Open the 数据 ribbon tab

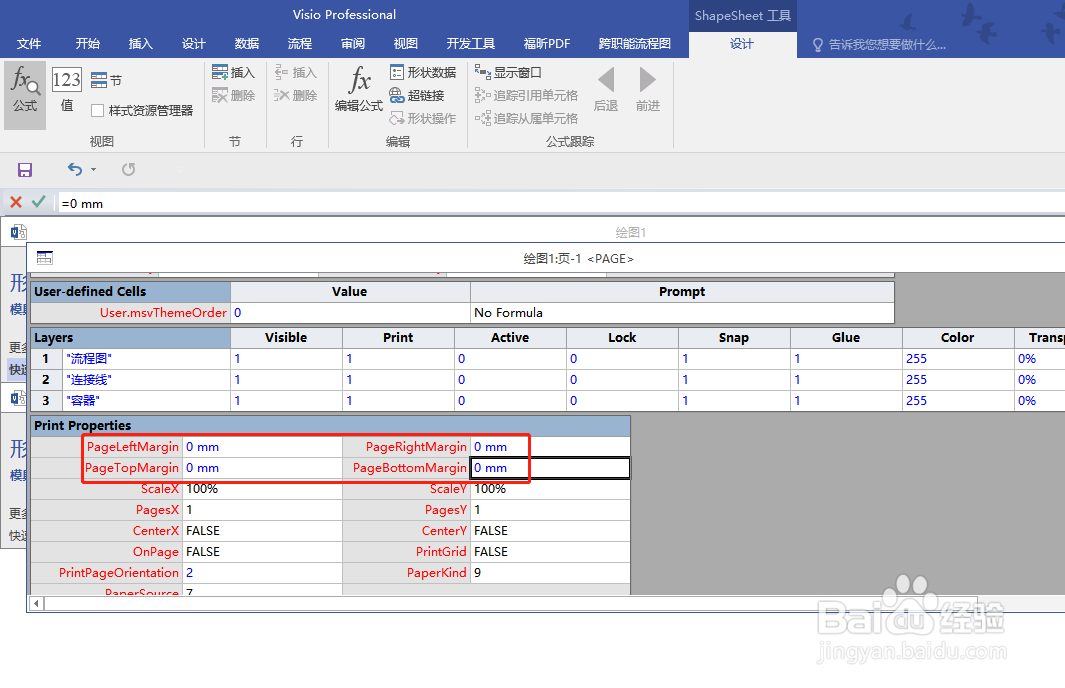247,43
